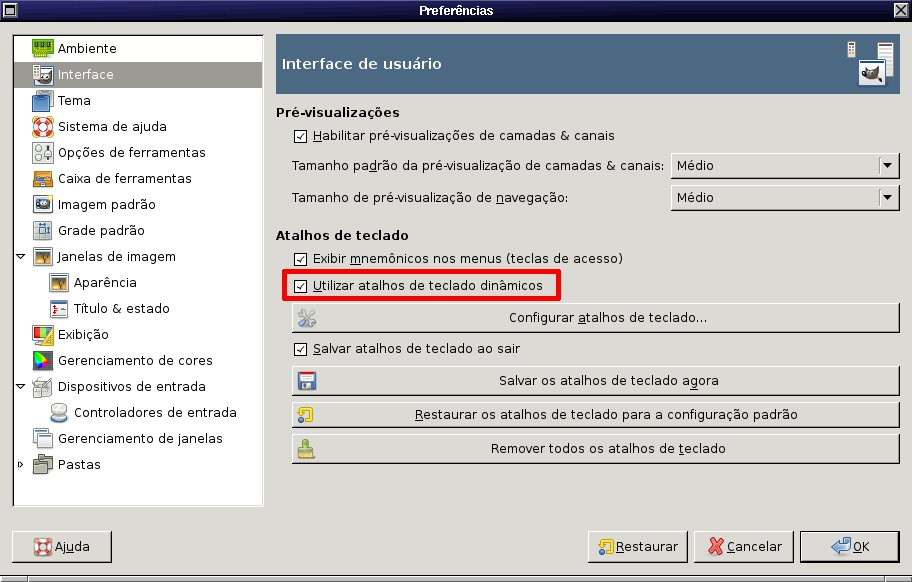The width and height of the screenshot is (912, 582).
Task: Open Gerenciamento de cores preferences
Action: click(138, 360)
